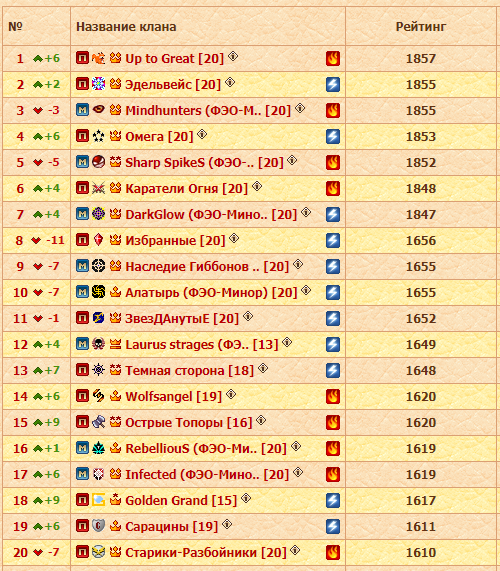Click the fire element icon in Mindhunters row
The width and height of the screenshot is (500, 571).
[333, 110]
